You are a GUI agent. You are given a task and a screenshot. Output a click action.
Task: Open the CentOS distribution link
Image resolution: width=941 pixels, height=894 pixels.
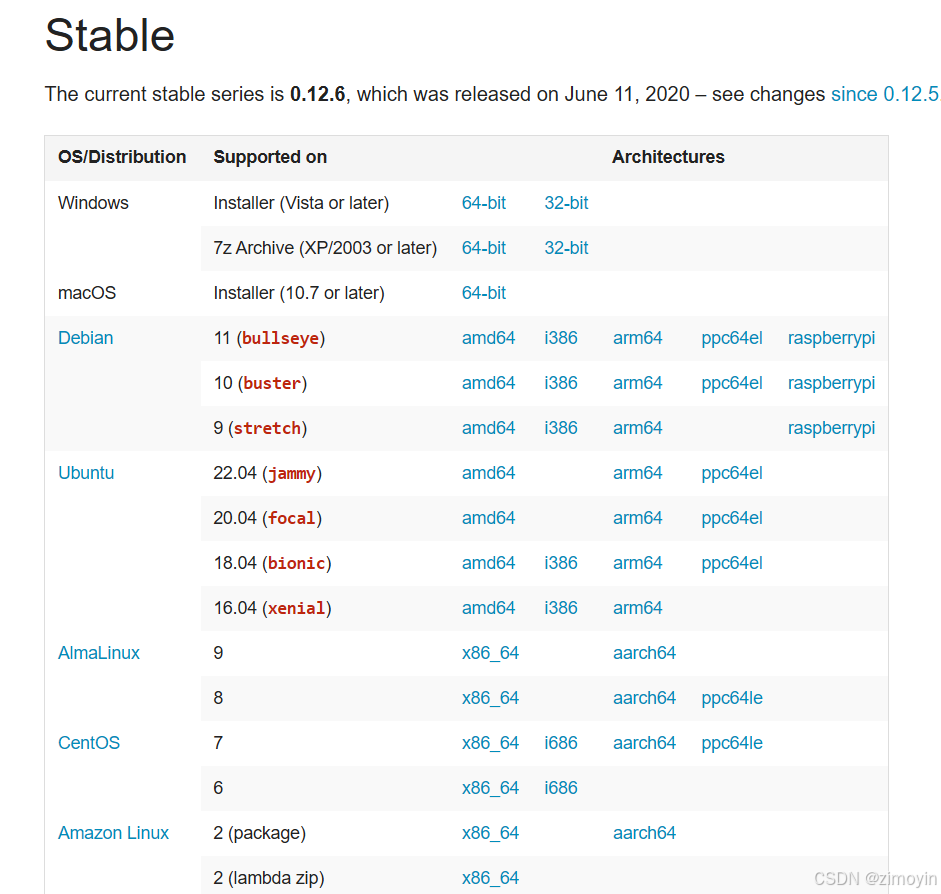(x=89, y=743)
